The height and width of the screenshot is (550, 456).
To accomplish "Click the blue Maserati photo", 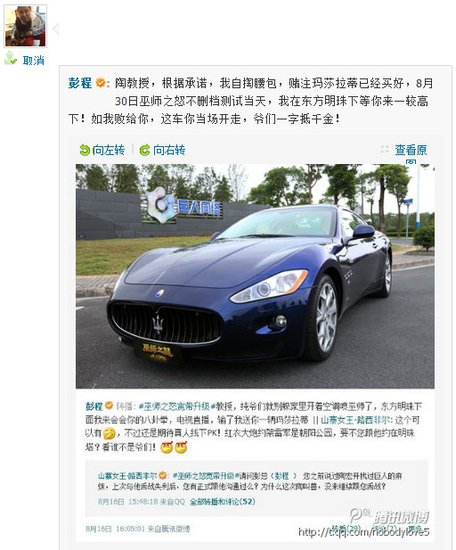I will click(255, 276).
